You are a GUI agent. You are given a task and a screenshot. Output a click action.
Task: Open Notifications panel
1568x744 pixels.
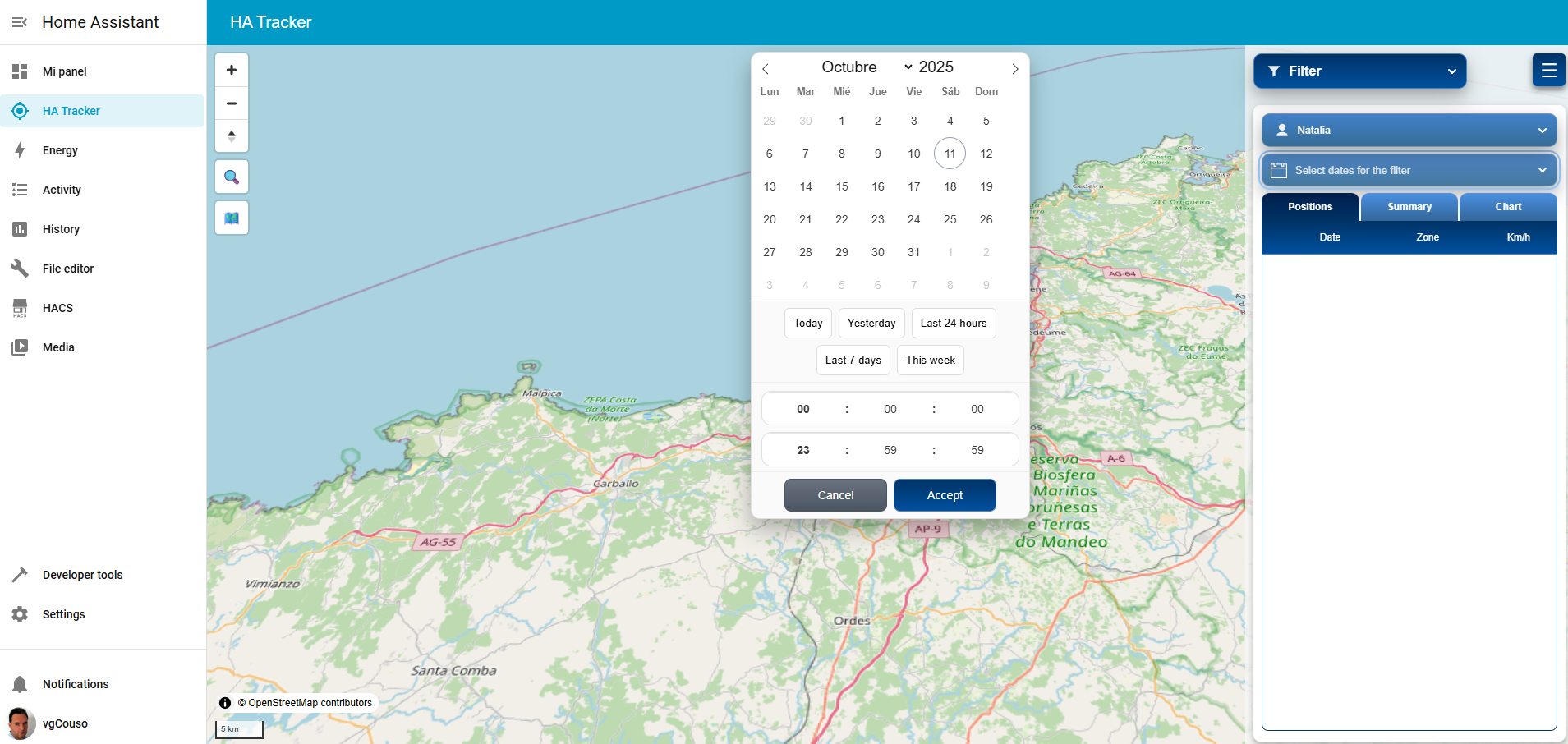tap(103, 684)
